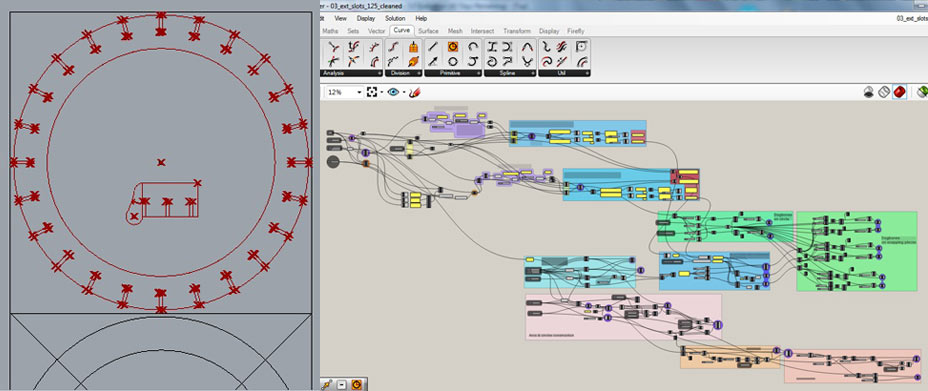Disable preview with the grey hidden-preview icon

click(868, 92)
